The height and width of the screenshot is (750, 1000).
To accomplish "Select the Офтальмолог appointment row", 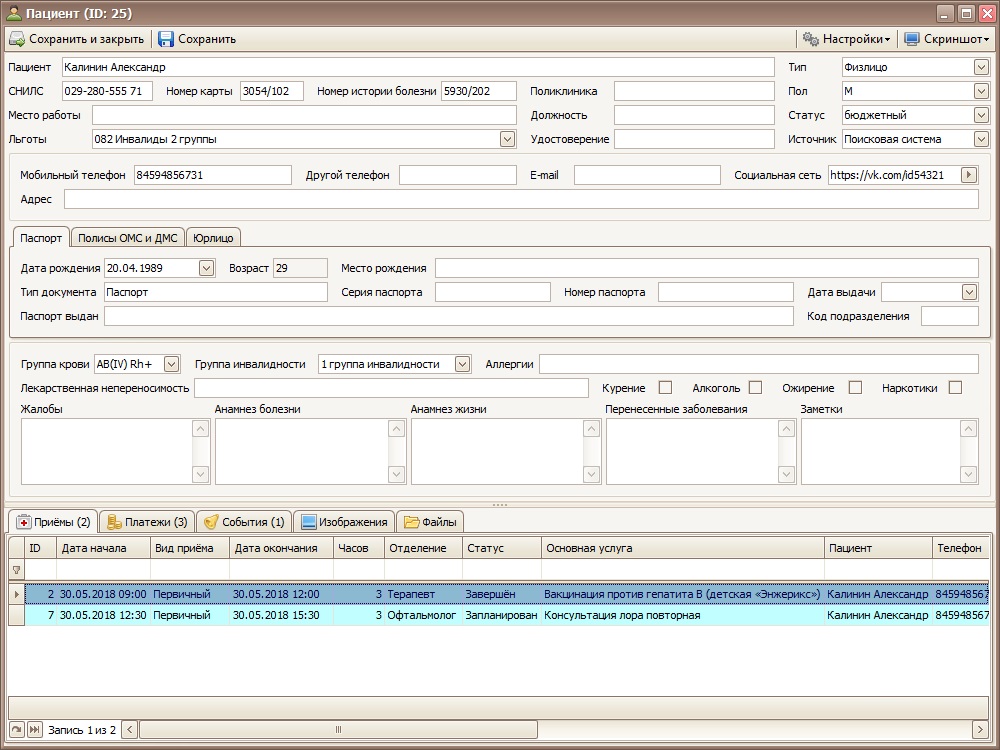I will 420,615.
